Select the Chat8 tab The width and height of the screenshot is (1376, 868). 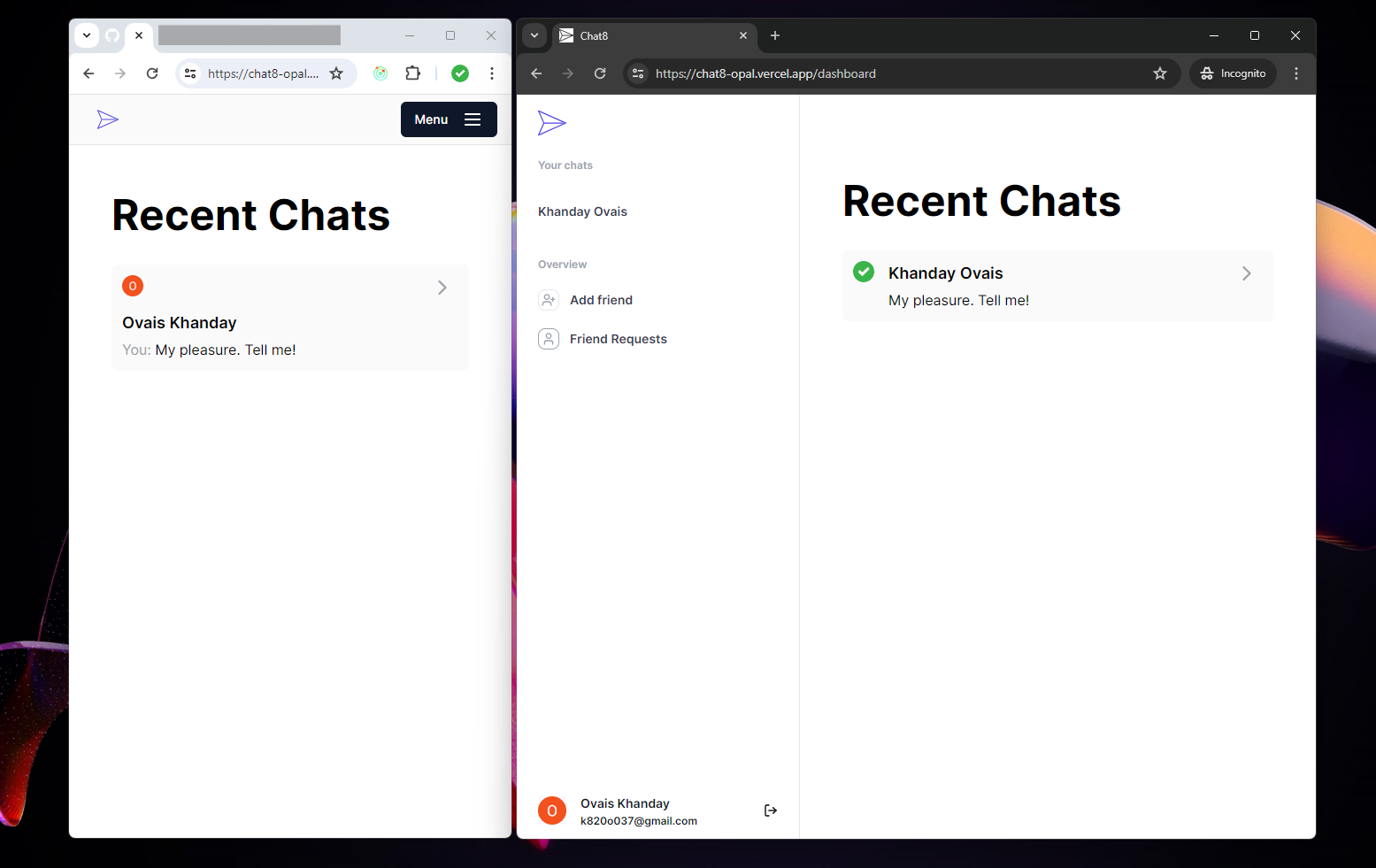pos(655,35)
